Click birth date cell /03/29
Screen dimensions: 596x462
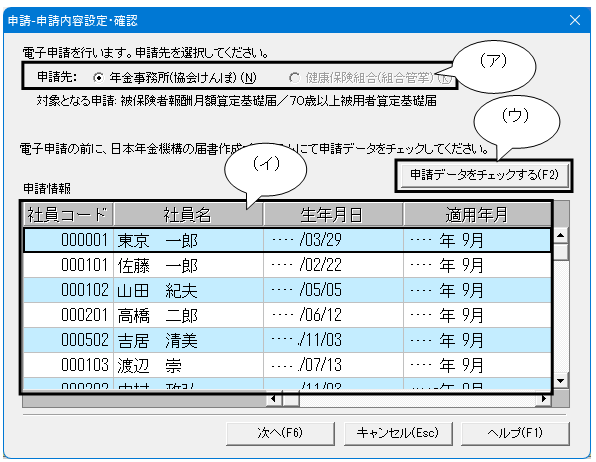[333, 240]
